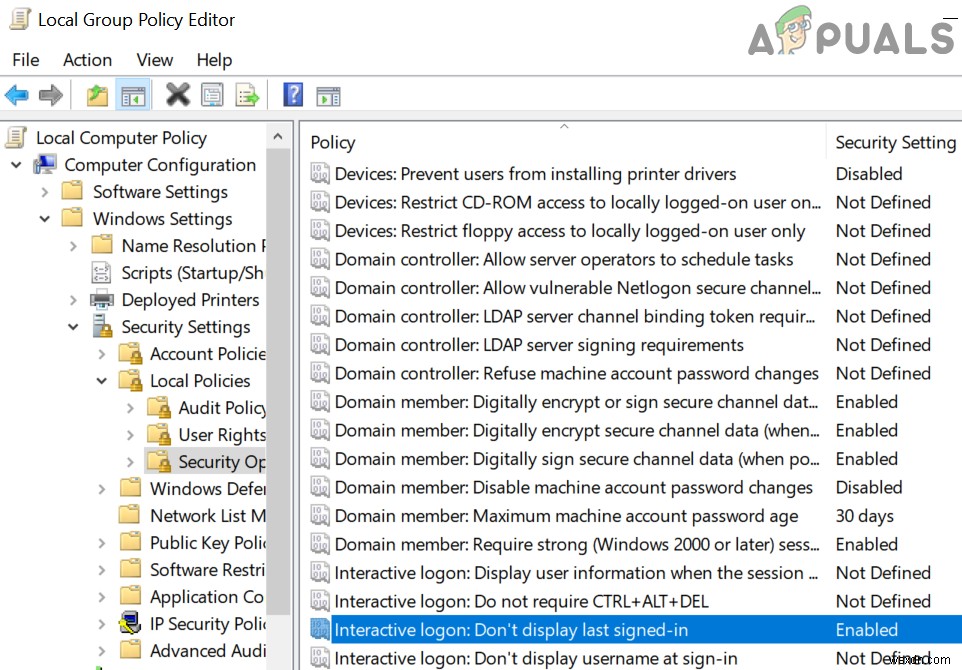Open the File menu
962x670 pixels.
(x=26, y=60)
